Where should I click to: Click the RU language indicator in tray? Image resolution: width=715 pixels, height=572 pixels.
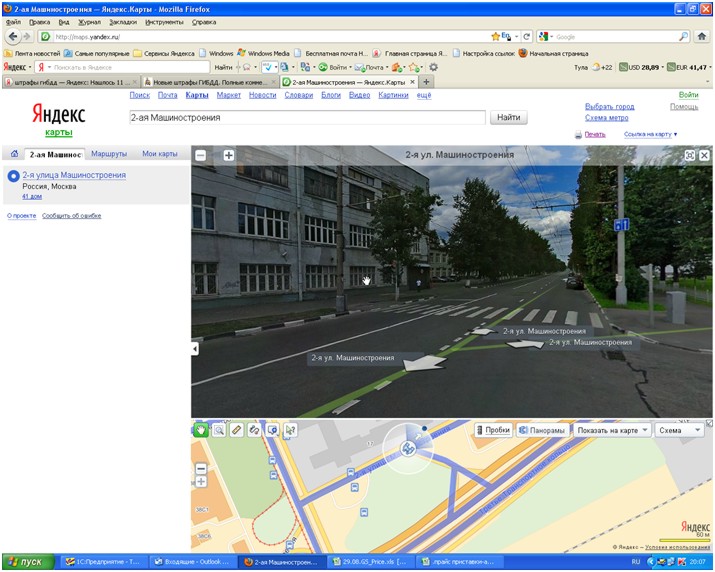click(636, 562)
